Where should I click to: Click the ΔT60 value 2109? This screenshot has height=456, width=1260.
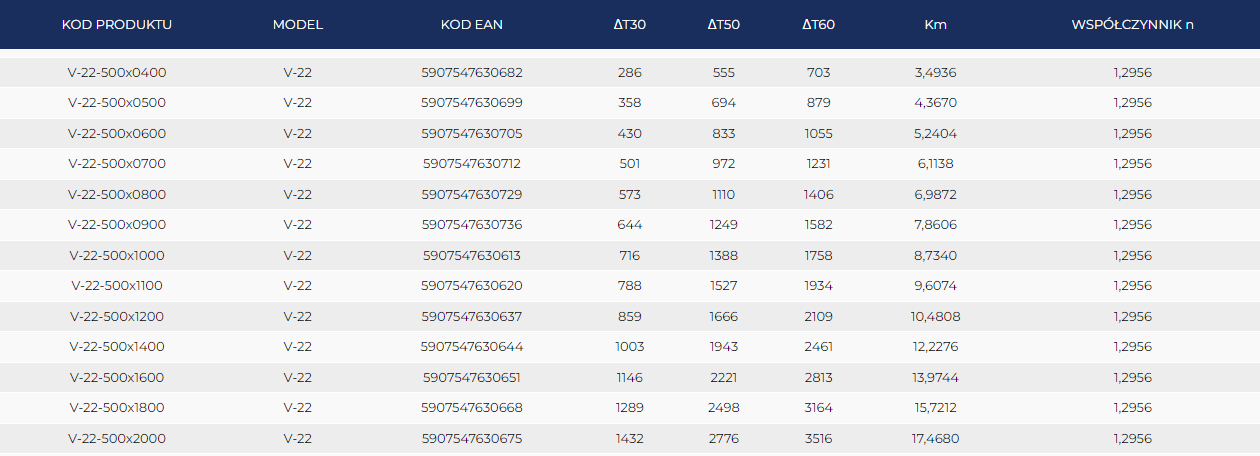pyautogui.click(x=818, y=317)
